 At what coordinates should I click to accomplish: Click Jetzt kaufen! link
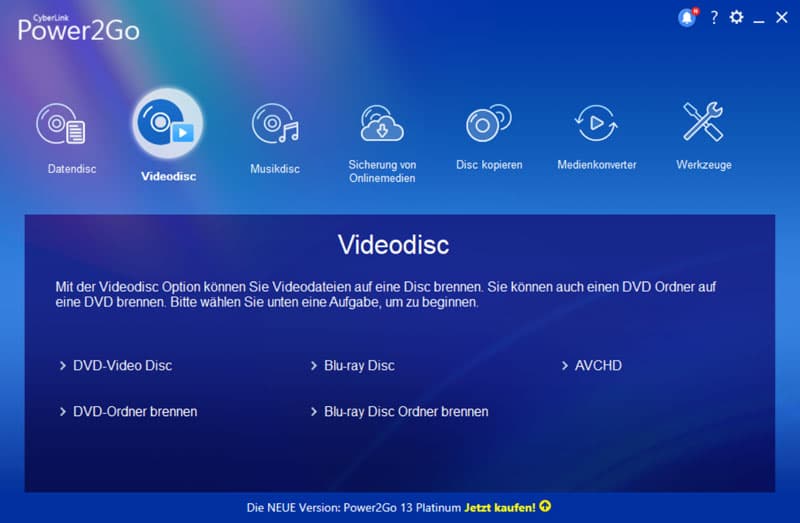(500, 507)
